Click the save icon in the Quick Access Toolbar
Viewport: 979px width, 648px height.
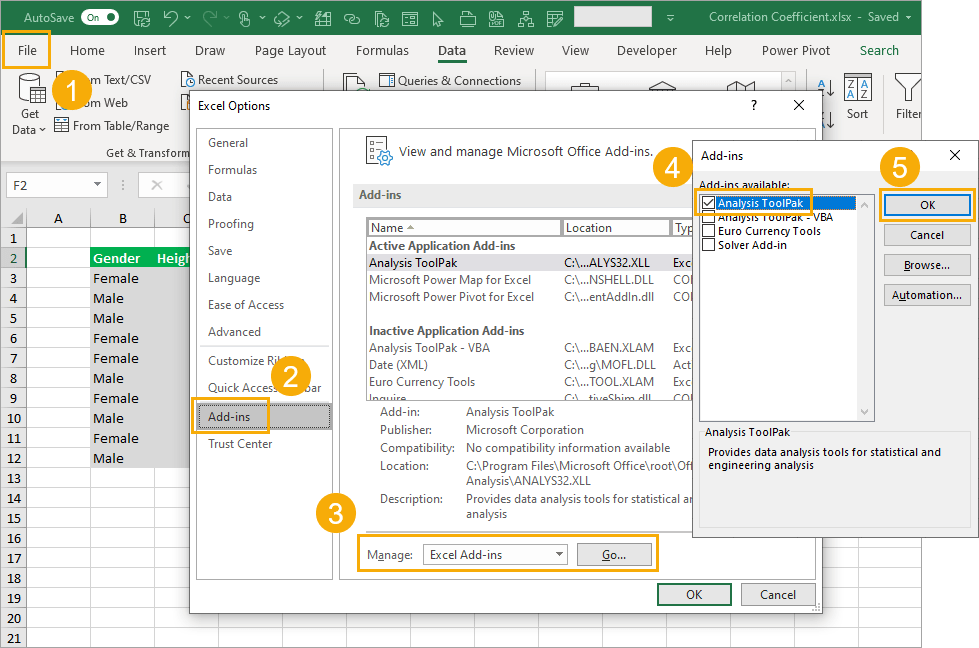click(x=142, y=18)
